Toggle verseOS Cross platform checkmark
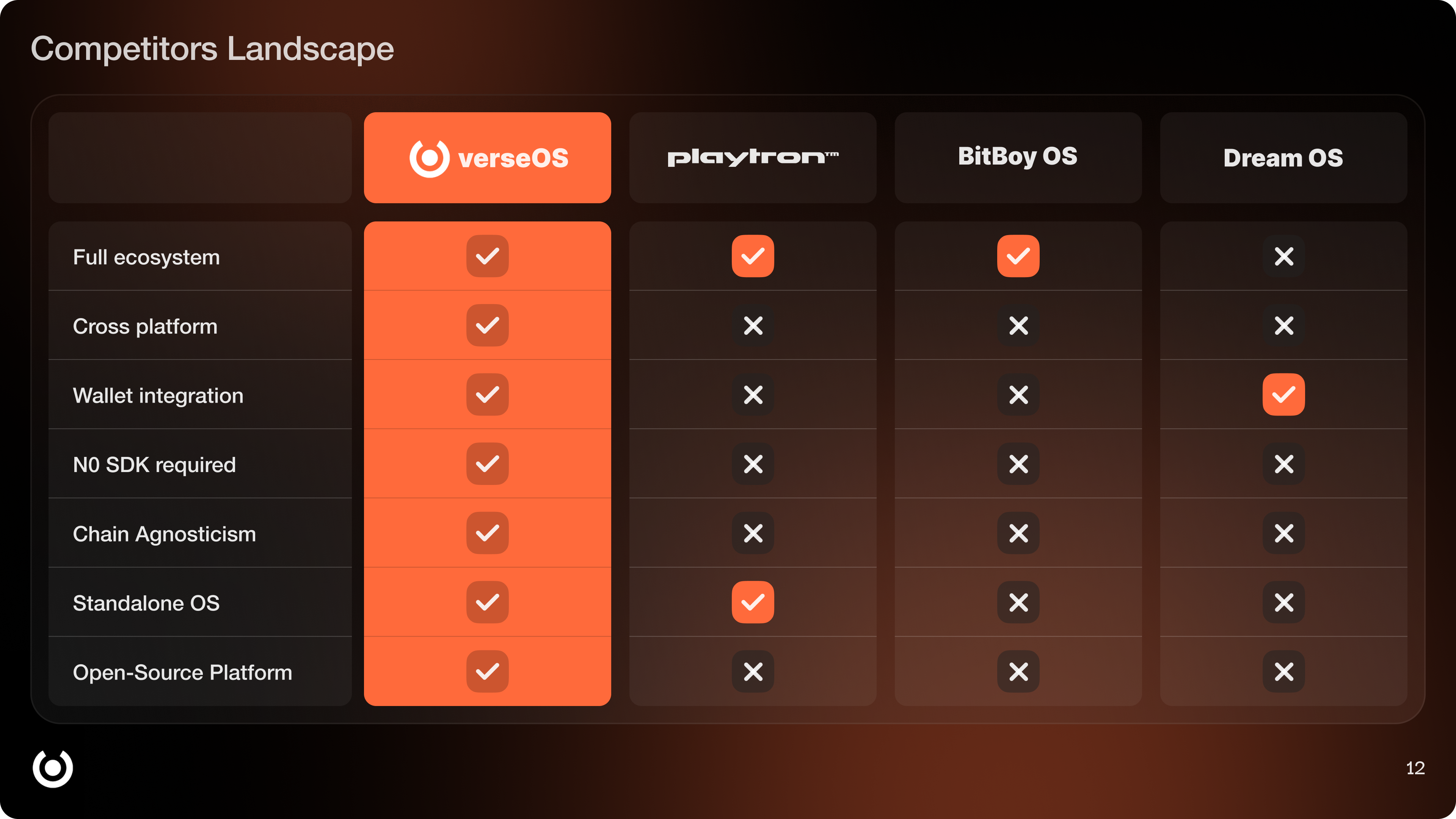The width and height of the screenshot is (1456, 819). [x=487, y=326]
